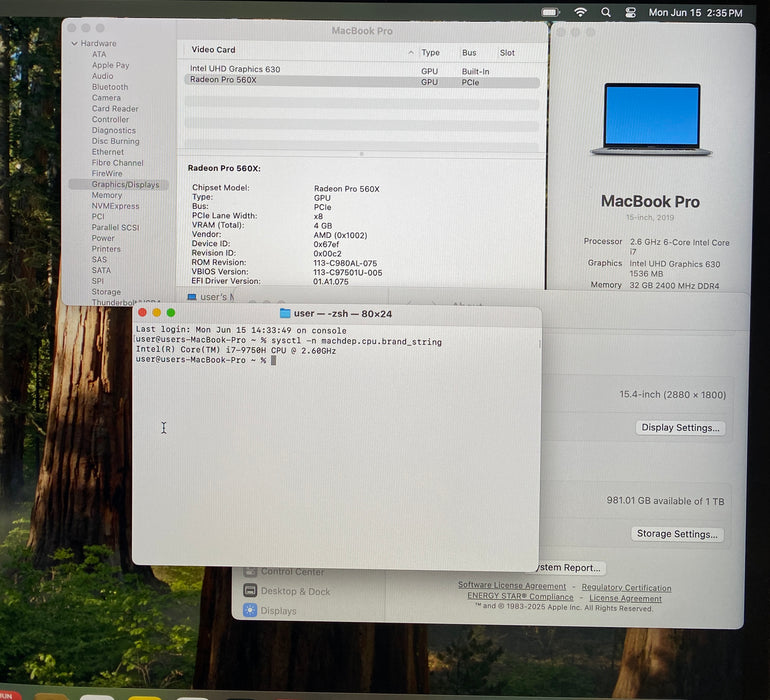770x700 pixels.
Task: Click the Terminal prompt input line
Action: 206,360
